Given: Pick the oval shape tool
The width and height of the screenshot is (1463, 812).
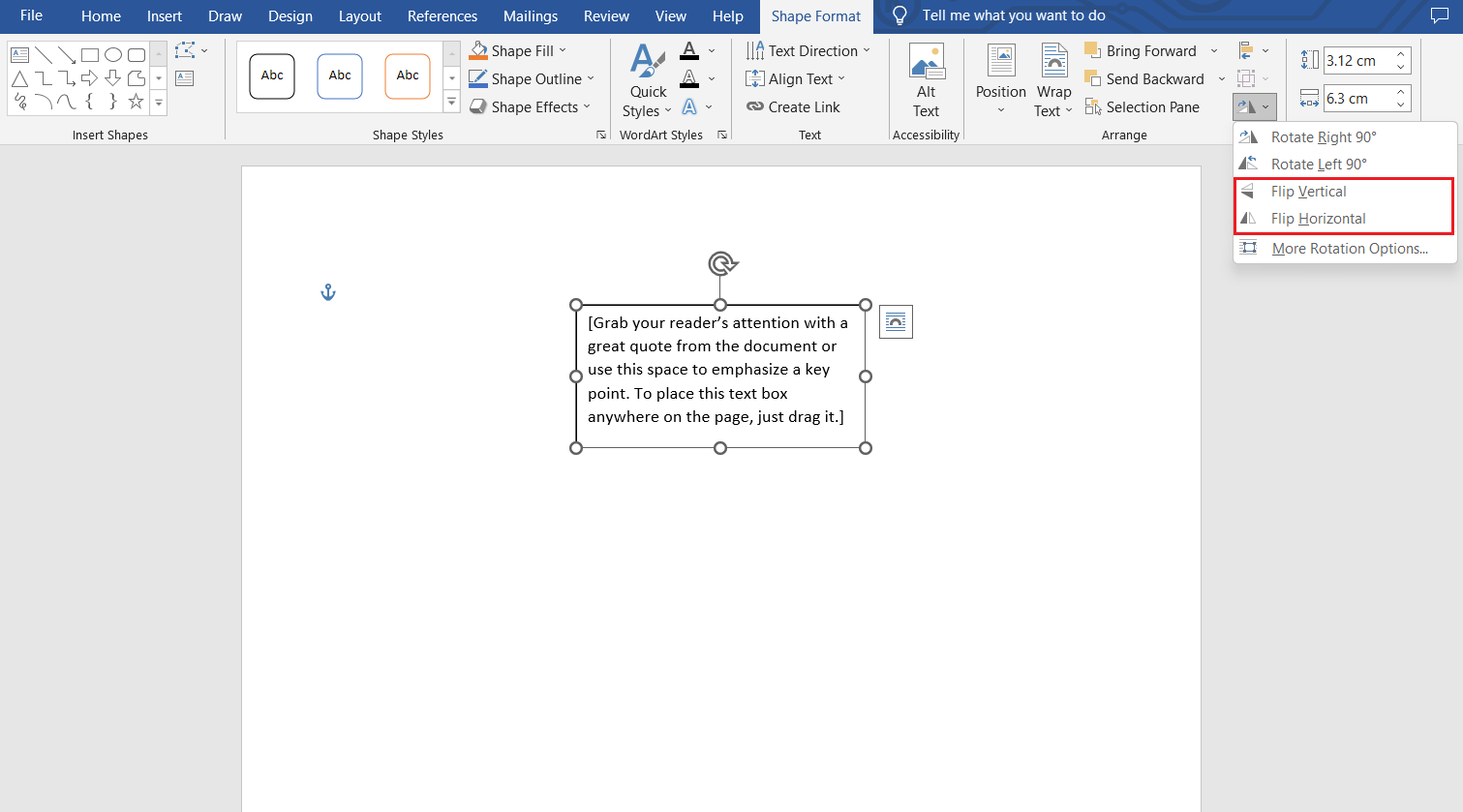Looking at the screenshot, I should coord(113,55).
